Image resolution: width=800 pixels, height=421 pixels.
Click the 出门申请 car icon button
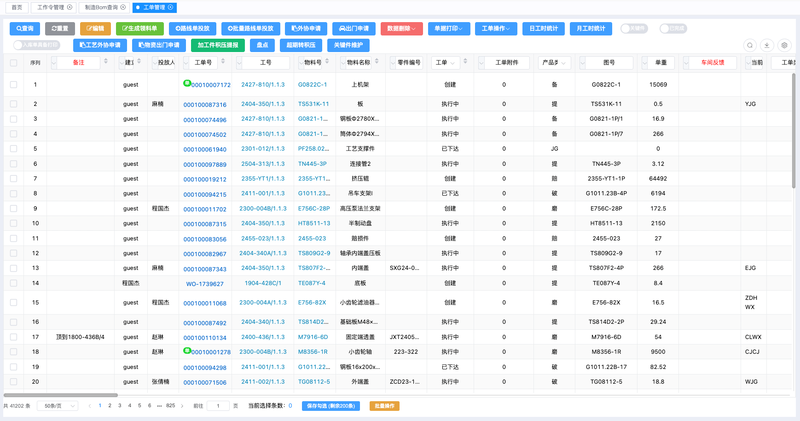(354, 29)
